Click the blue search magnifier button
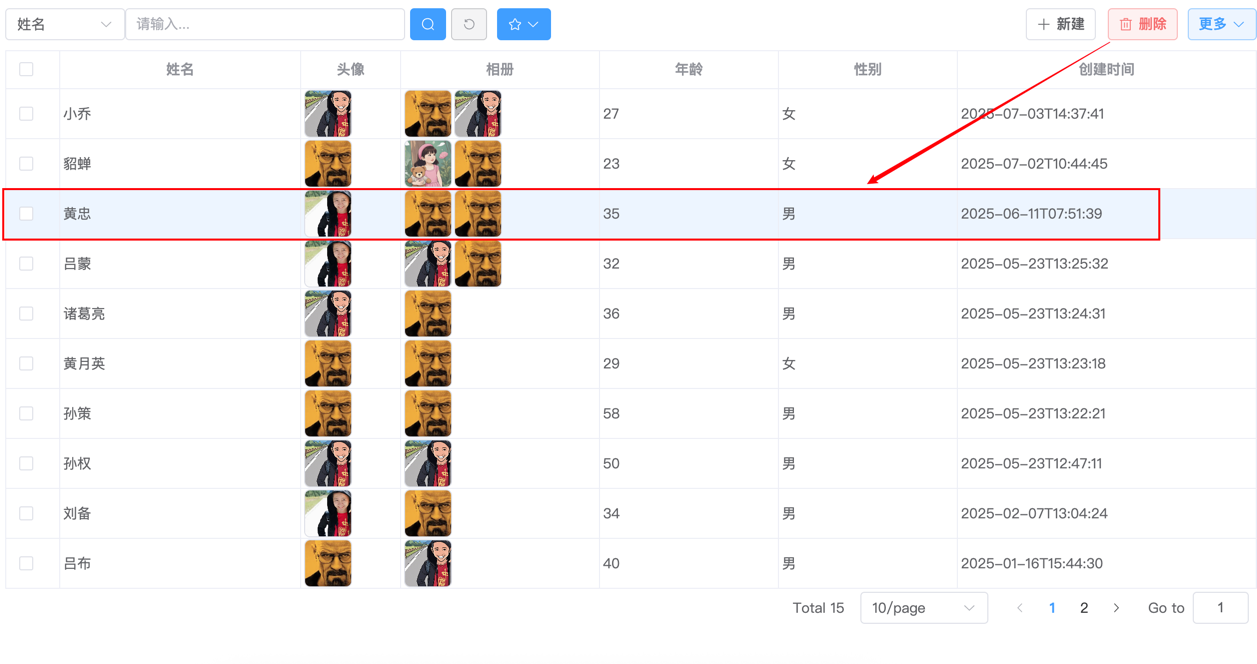1257x664 pixels. (x=428, y=24)
